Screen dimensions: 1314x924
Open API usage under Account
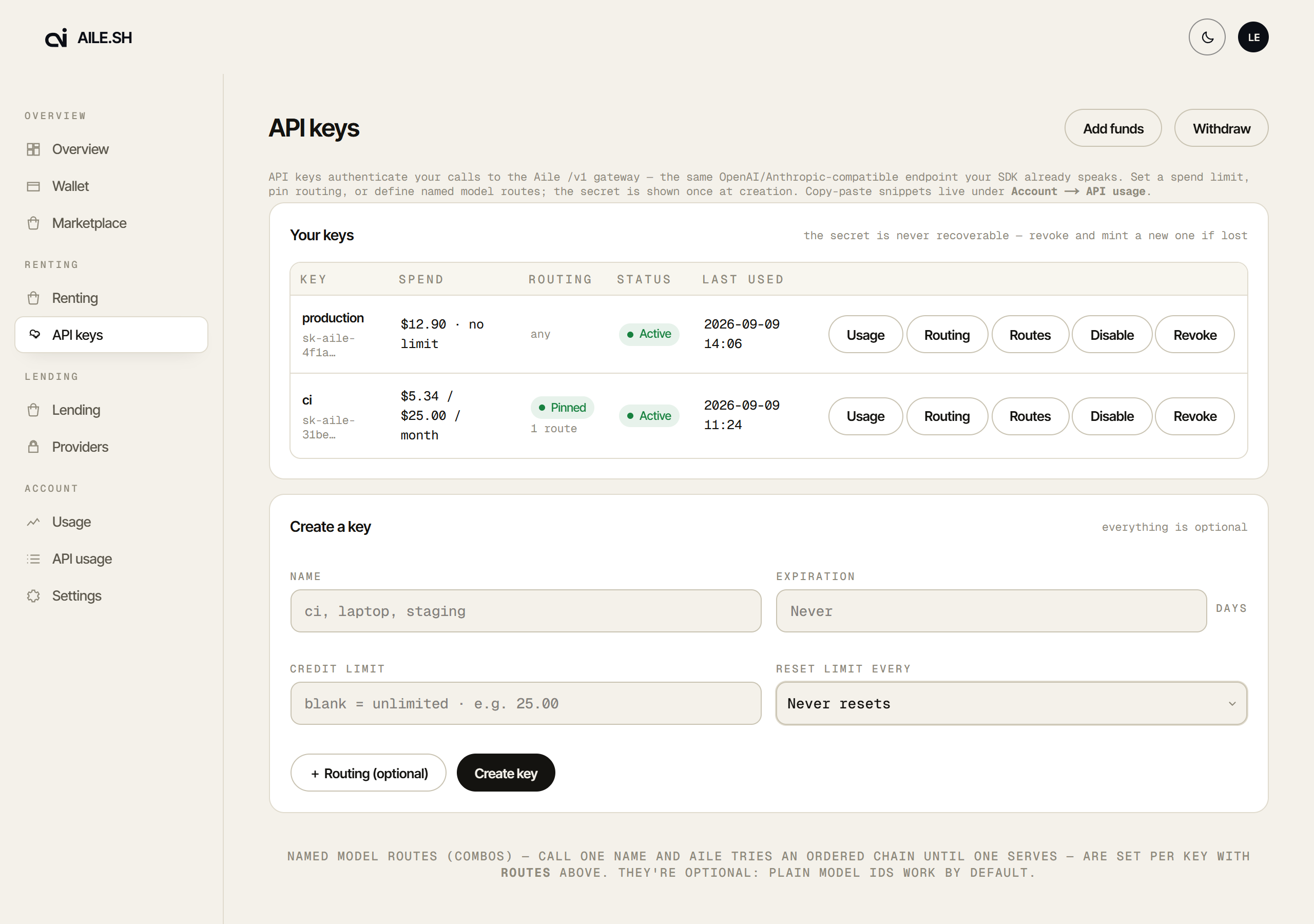tap(111, 559)
